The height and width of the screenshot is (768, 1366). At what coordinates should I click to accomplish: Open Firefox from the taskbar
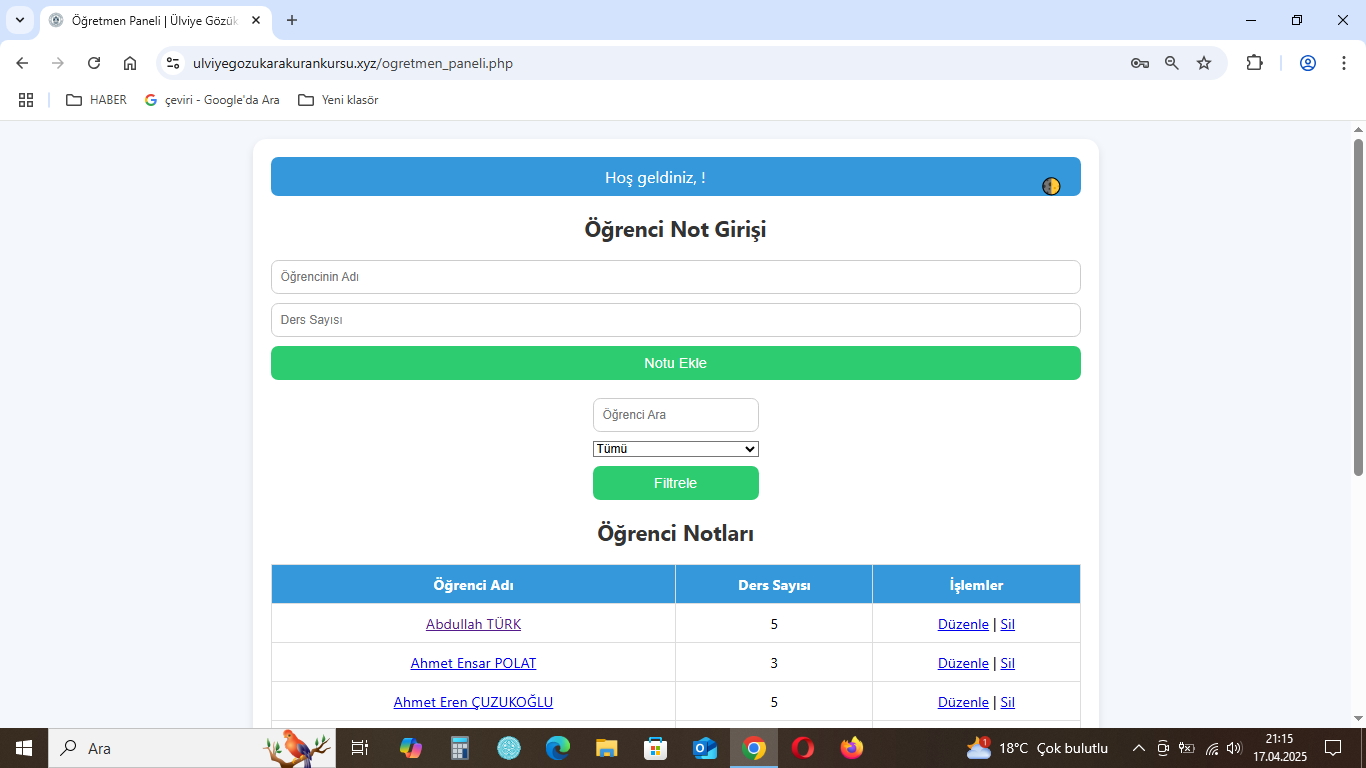[x=852, y=748]
